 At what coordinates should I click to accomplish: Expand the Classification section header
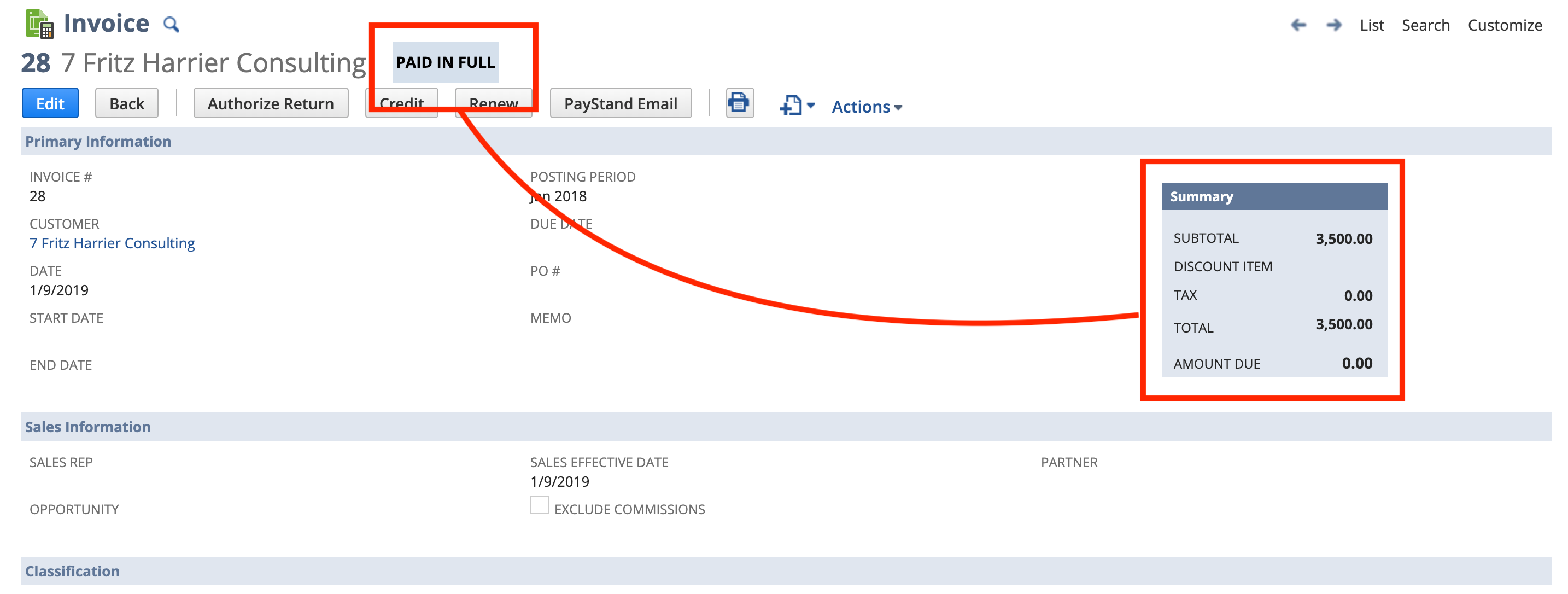pos(72,571)
